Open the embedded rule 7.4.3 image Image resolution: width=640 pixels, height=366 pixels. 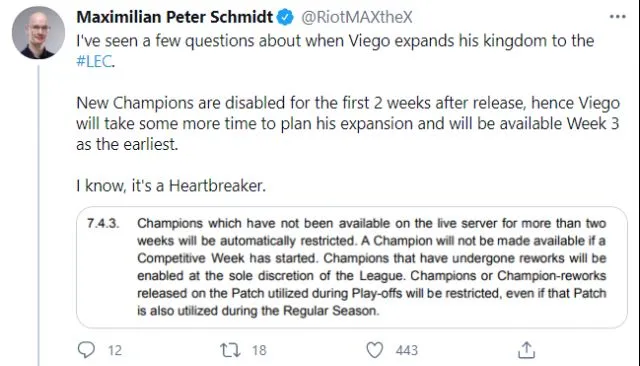point(351,267)
